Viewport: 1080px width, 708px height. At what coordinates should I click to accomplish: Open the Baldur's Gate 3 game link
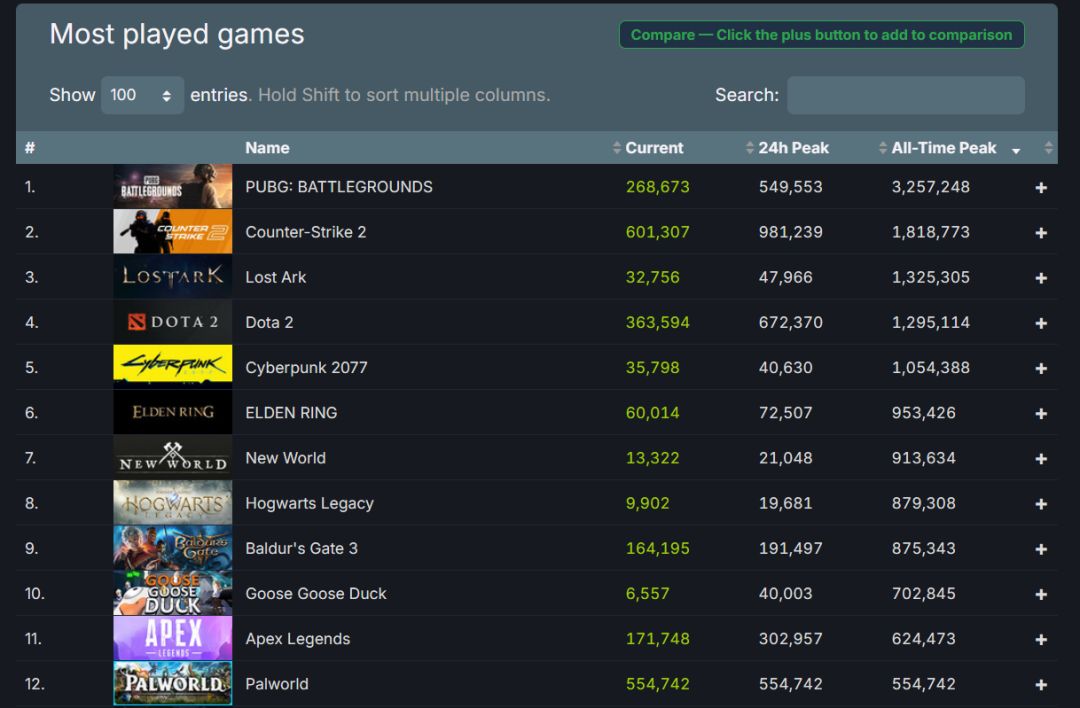coord(302,548)
